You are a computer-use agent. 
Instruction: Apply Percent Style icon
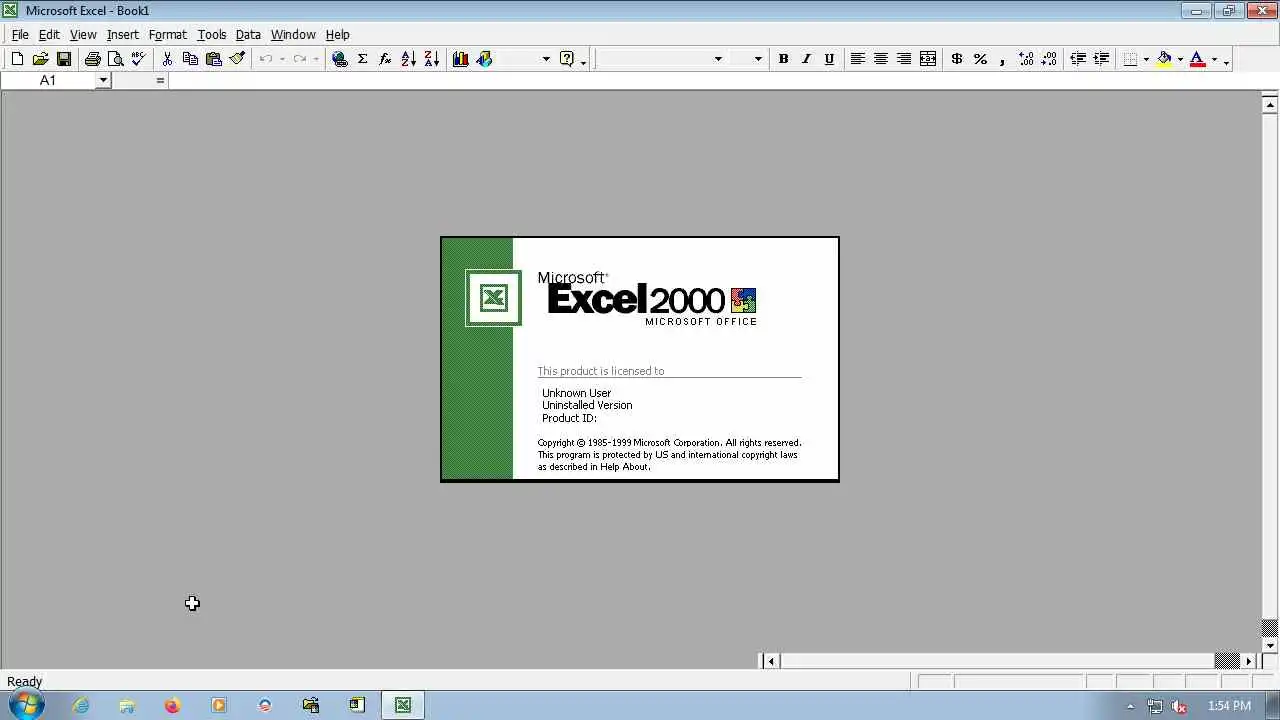click(980, 59)
